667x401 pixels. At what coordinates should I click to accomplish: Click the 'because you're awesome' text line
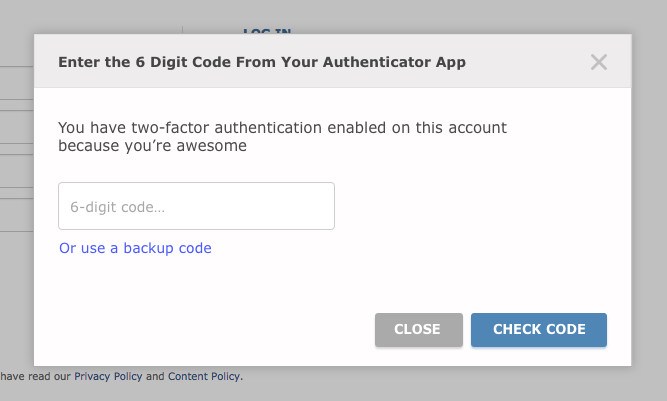[x=152, y=146]
